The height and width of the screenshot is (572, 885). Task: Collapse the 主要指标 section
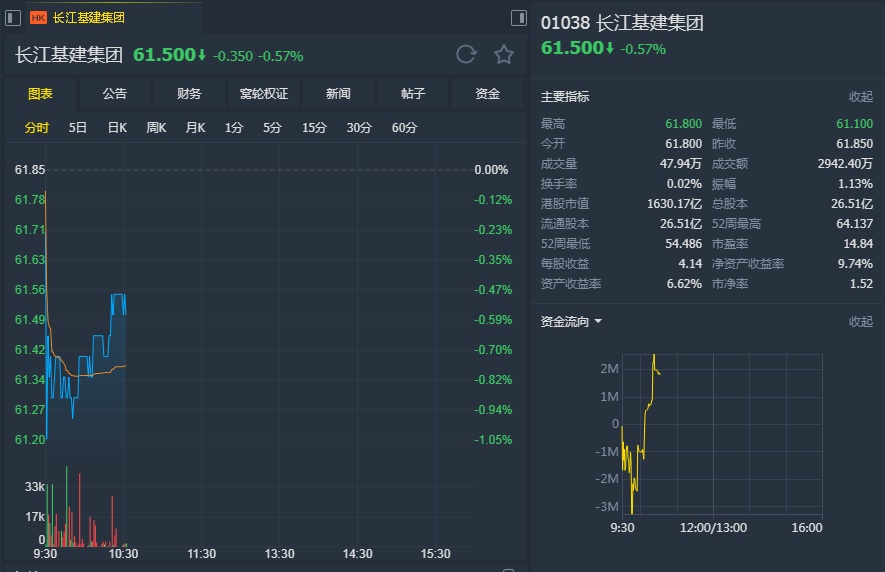tap(860, 97)
